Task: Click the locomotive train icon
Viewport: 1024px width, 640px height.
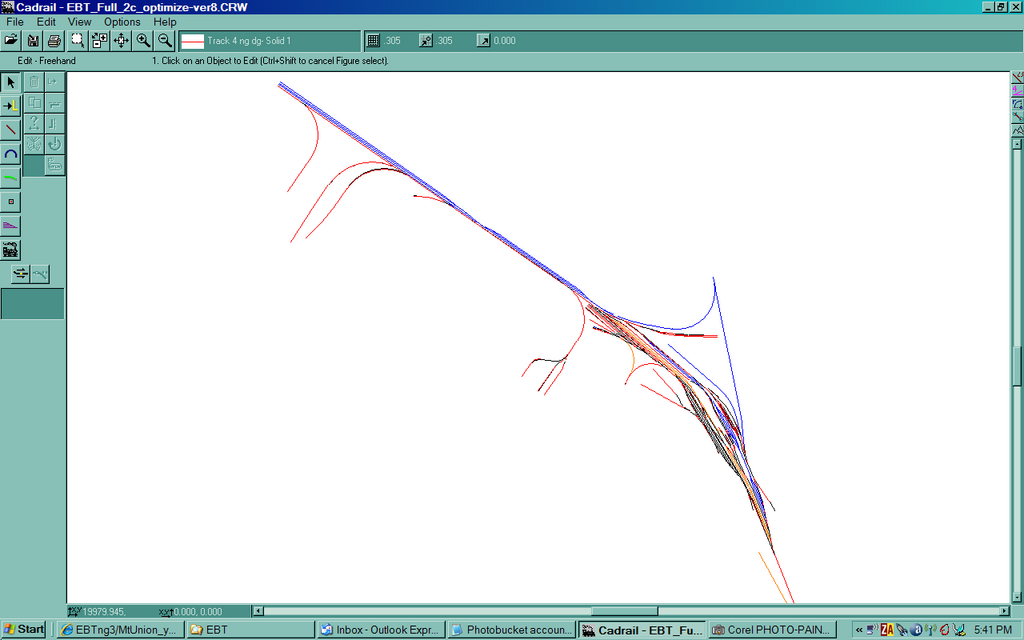Action: (10, 249)
